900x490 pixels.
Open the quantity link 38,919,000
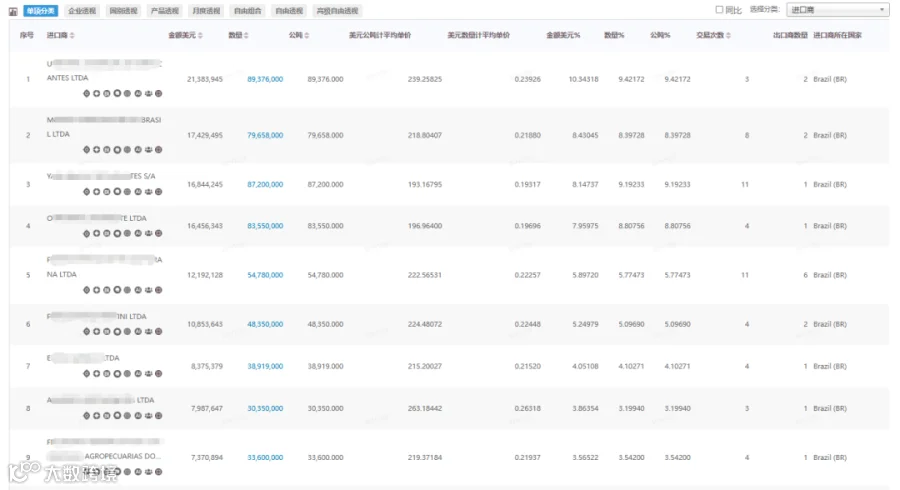click(x=265, y=366)
